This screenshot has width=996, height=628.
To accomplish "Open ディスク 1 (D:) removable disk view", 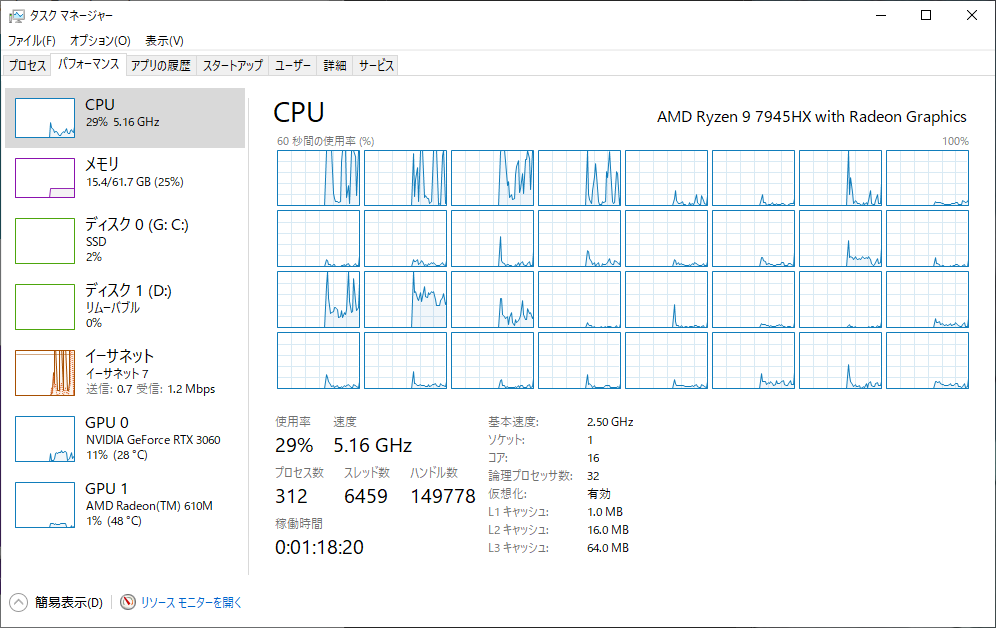I will point(125,307).
